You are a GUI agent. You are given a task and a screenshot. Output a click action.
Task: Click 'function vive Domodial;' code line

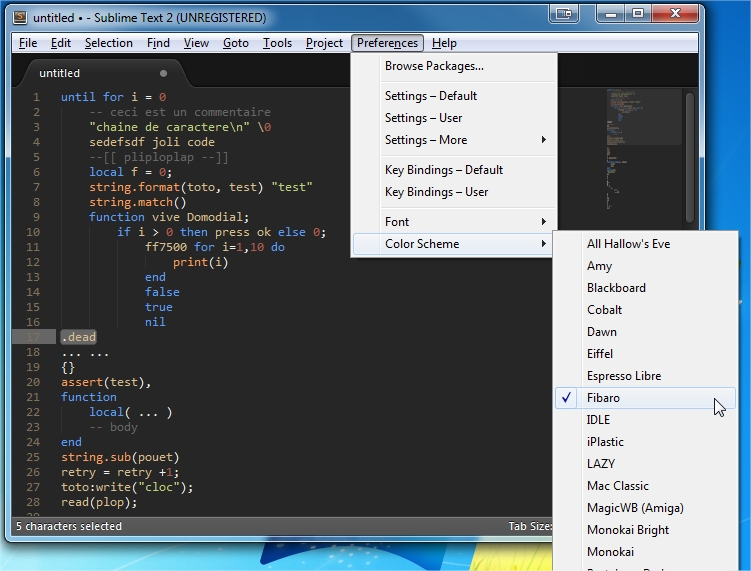click(169, 217)
